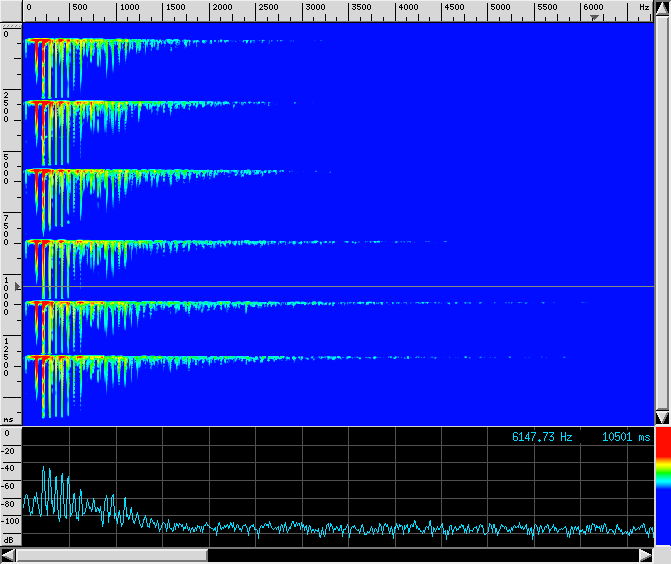Click the Hz unit label on ruler
The width and height of the screenshot is (671, 564).
point(644,7)
